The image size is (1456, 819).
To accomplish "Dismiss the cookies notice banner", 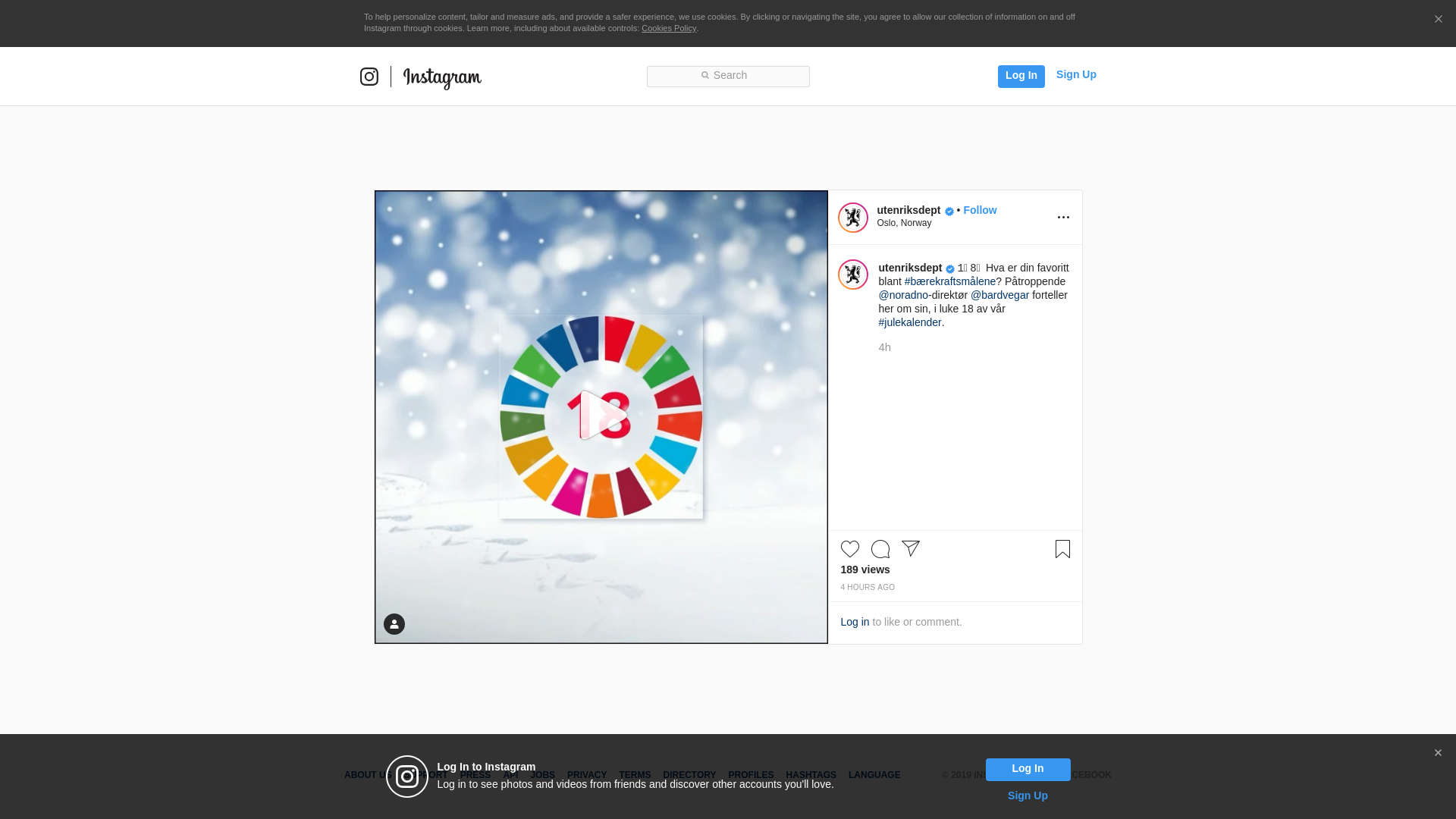I will [x=1438, y=20].
